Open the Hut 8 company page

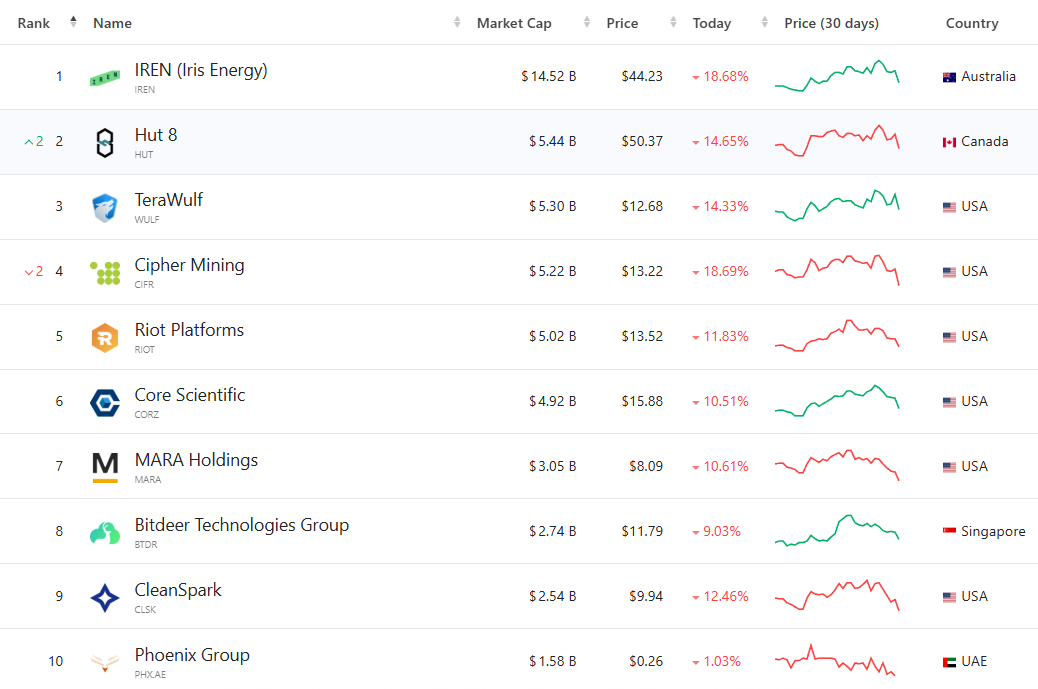pos(156,134)
